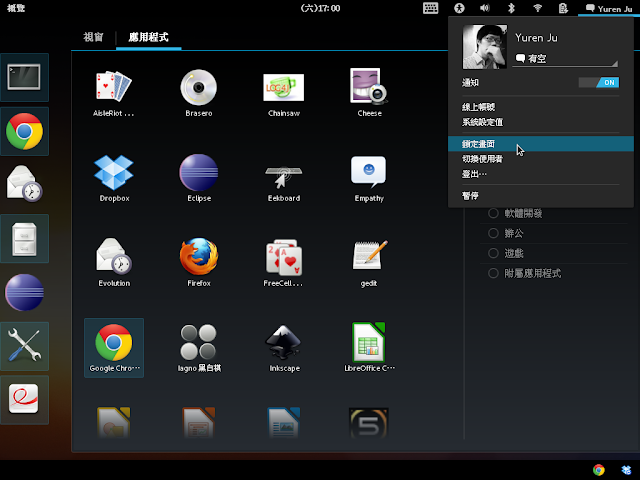Launch Eclipse from the dash sidebar
Screen dimensions: 640x480
[24, 292]
